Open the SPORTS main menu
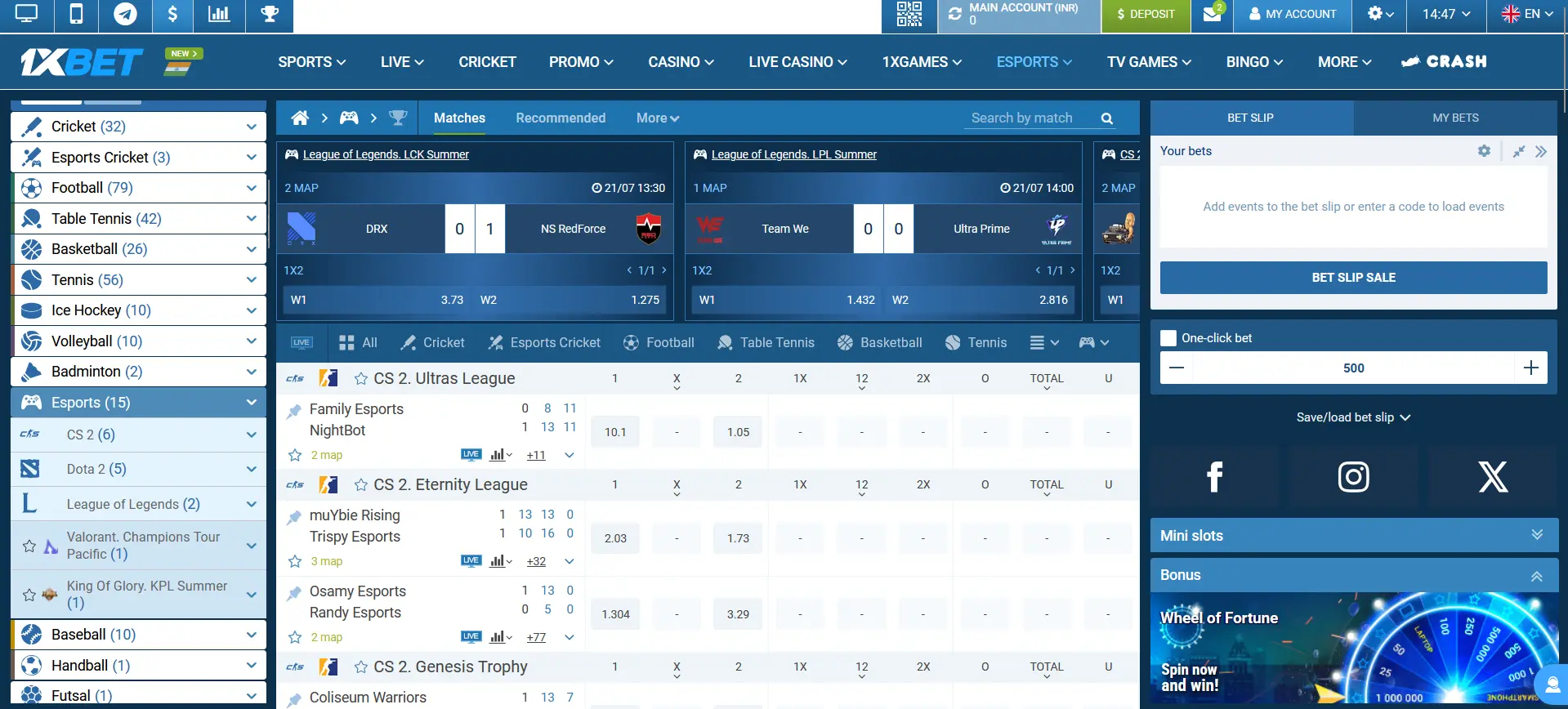 coord(311,62)
